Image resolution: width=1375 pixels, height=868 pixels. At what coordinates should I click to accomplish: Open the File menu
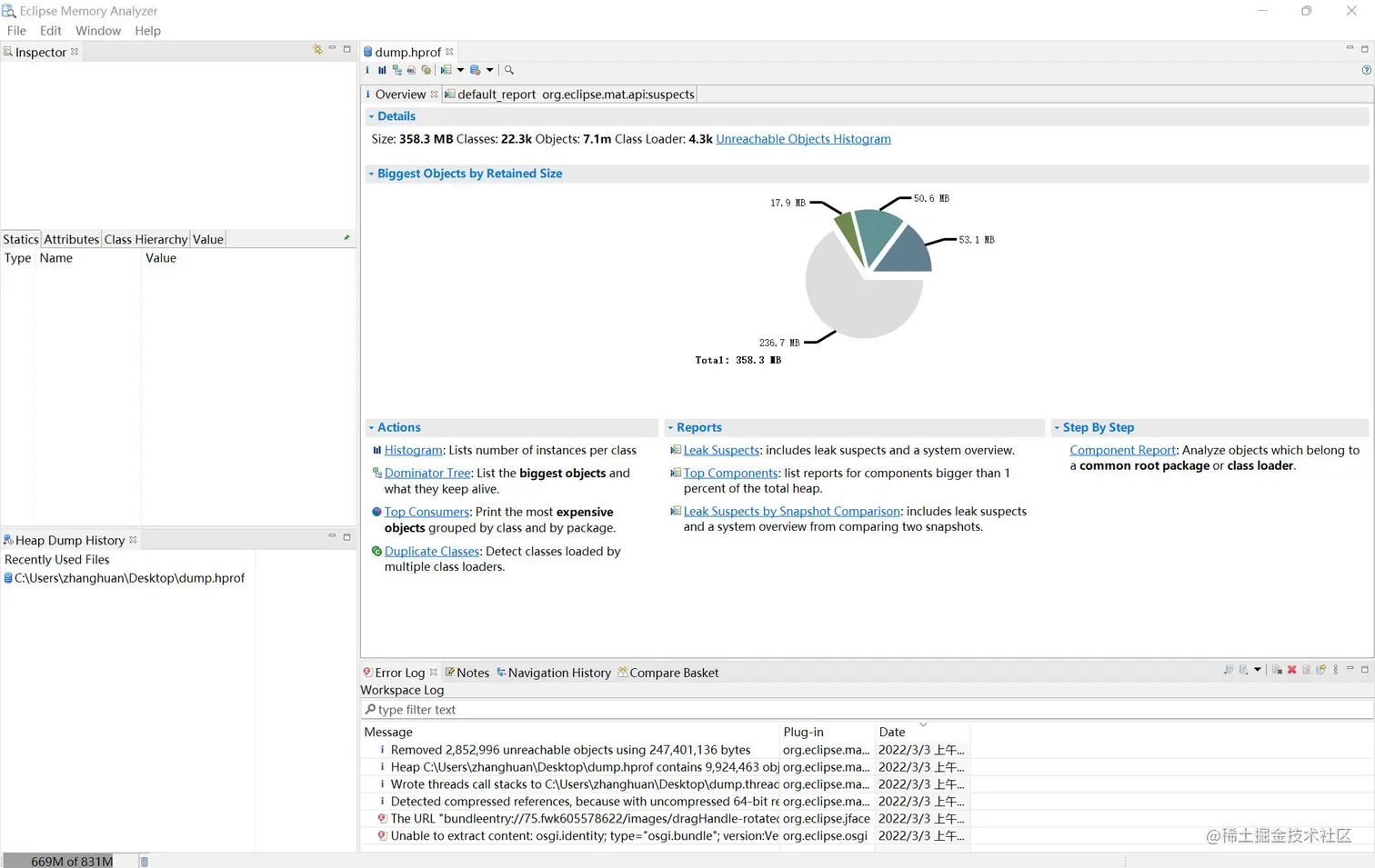(16, 30)
